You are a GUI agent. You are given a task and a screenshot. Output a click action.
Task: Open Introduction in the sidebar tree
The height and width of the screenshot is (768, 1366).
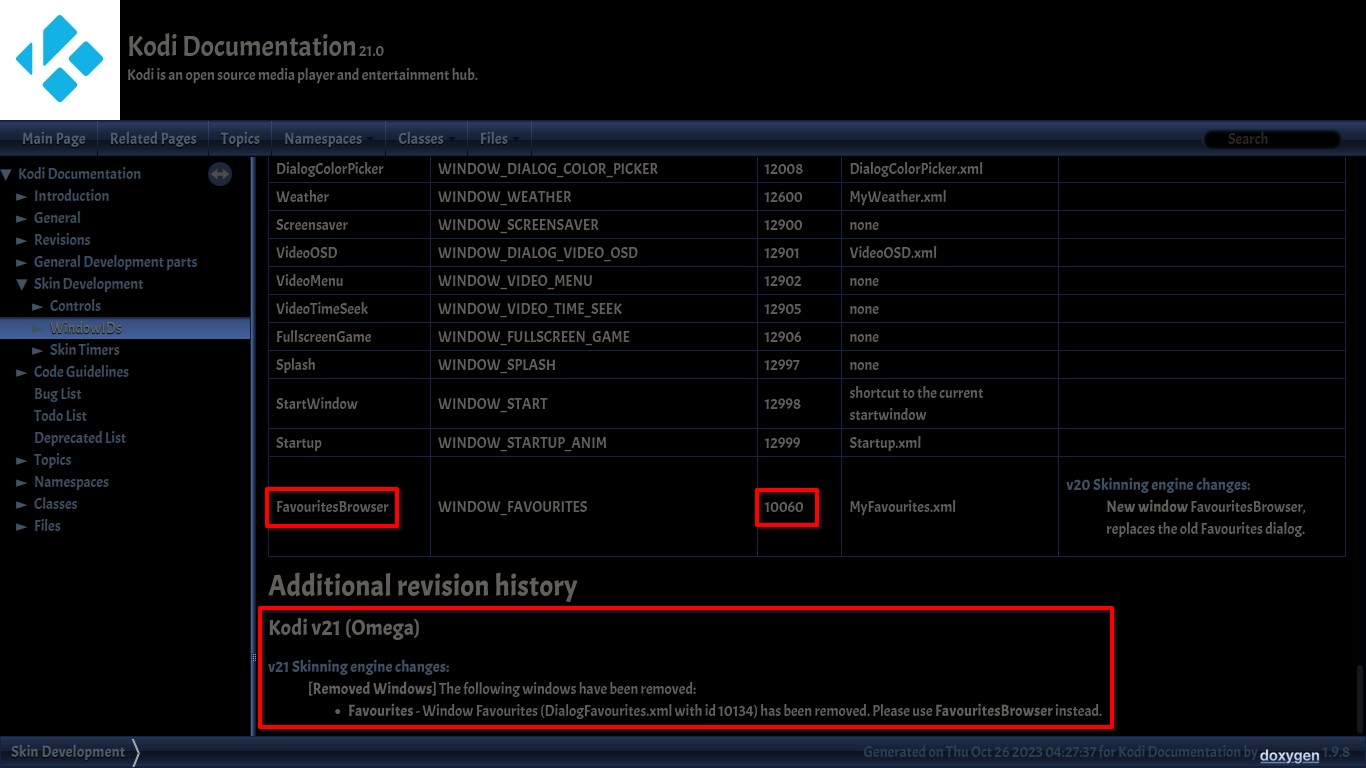point(71,196)
